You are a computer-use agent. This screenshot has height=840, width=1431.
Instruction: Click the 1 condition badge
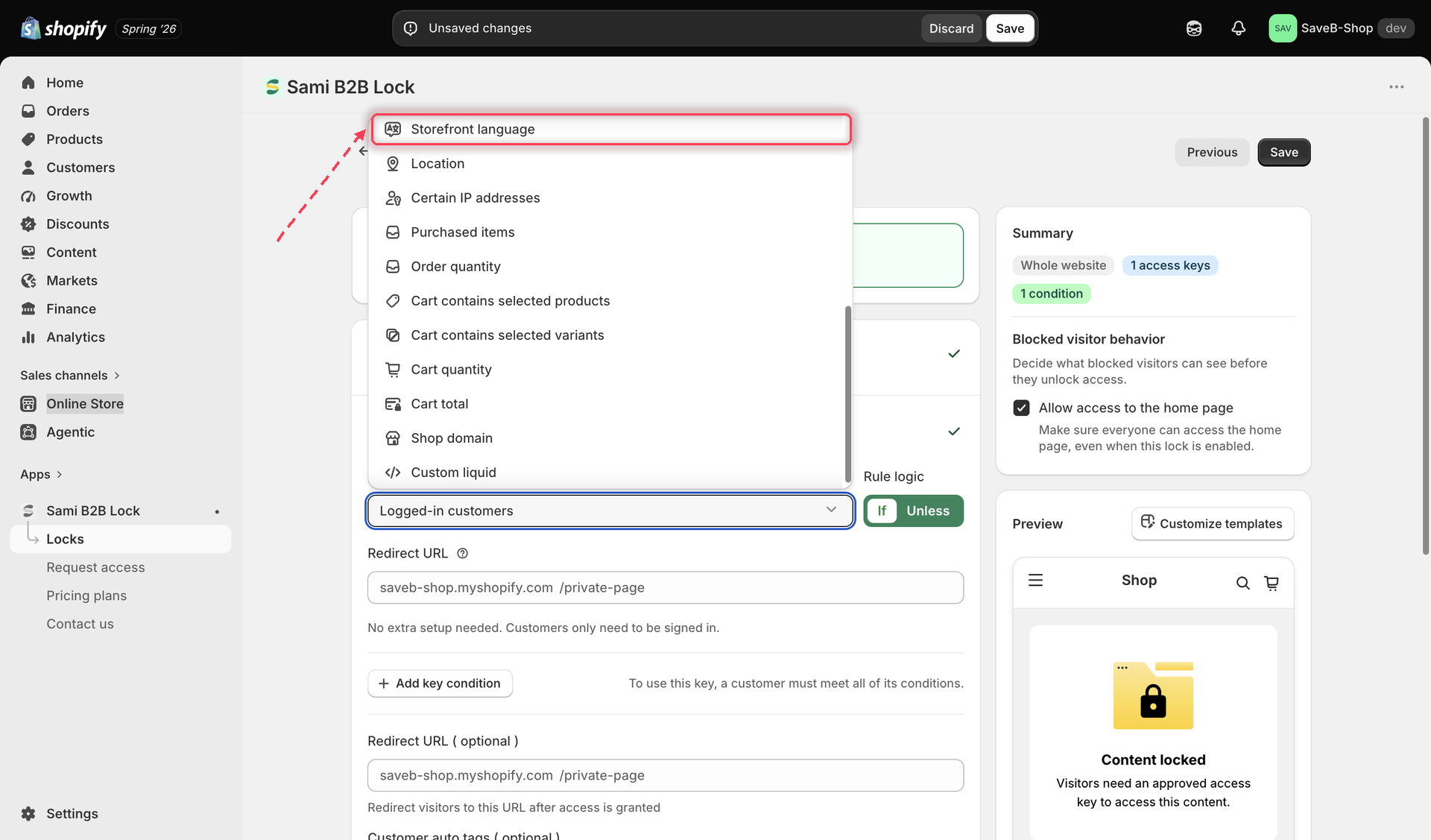tap(1051, 294)
